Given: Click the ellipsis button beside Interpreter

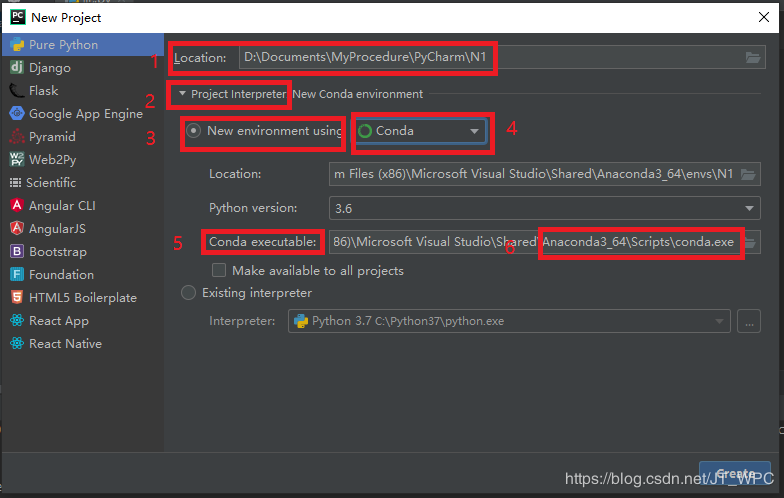Looking at the screenshot, I should (749, 321).
